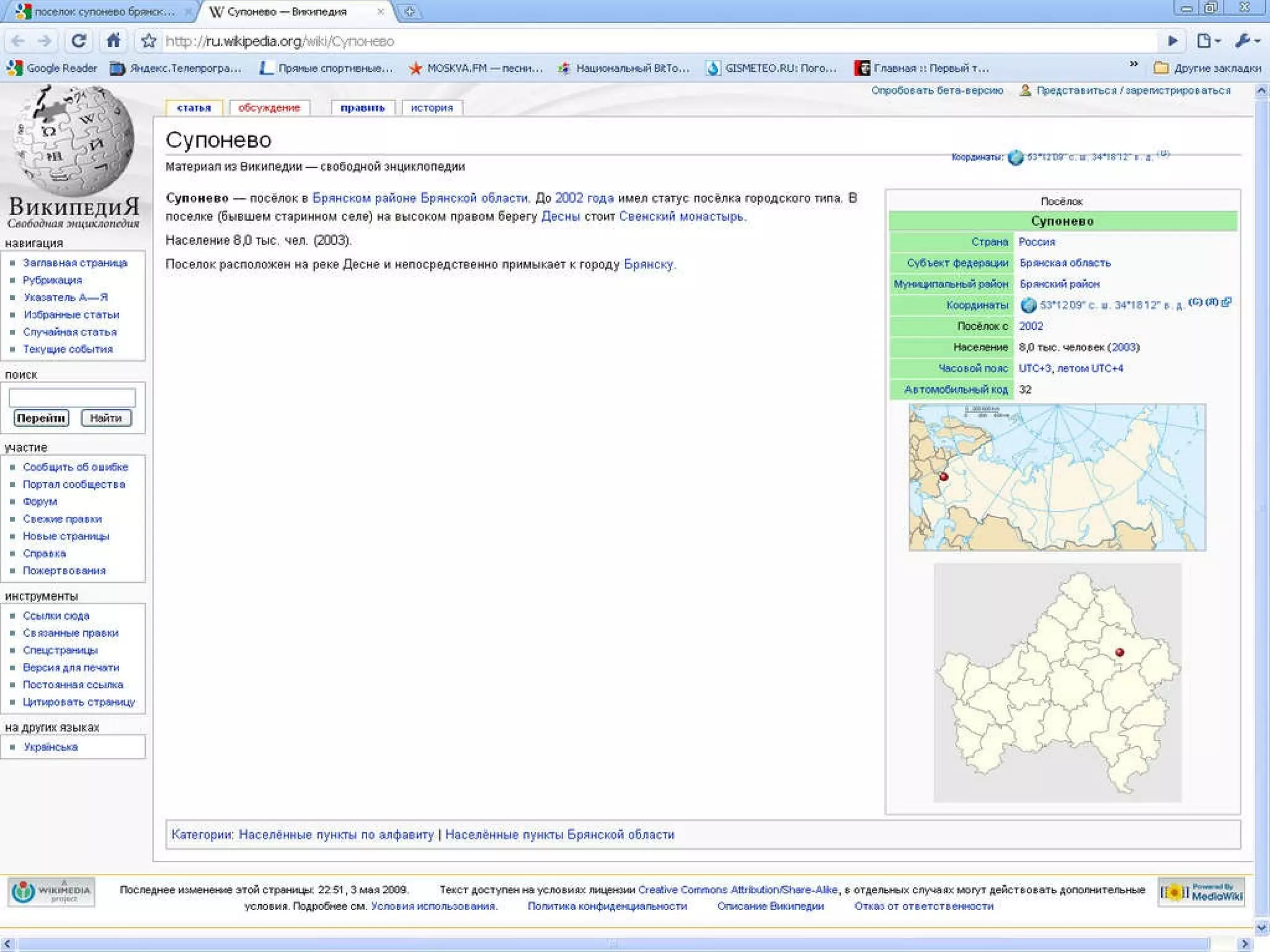Click the Wikipedia search input field
The width and height of the screenshot is (1270, 952).
[x=72, y=397]
